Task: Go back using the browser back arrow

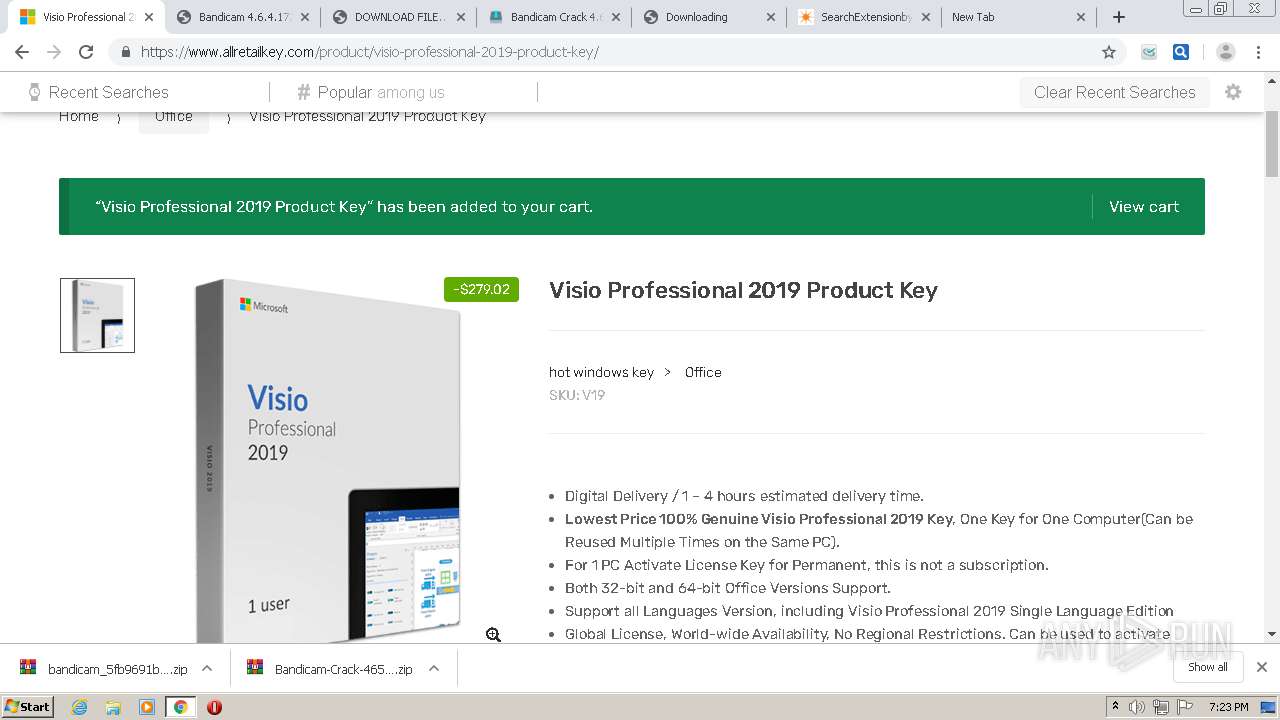Action: click(x=22, y=52)
